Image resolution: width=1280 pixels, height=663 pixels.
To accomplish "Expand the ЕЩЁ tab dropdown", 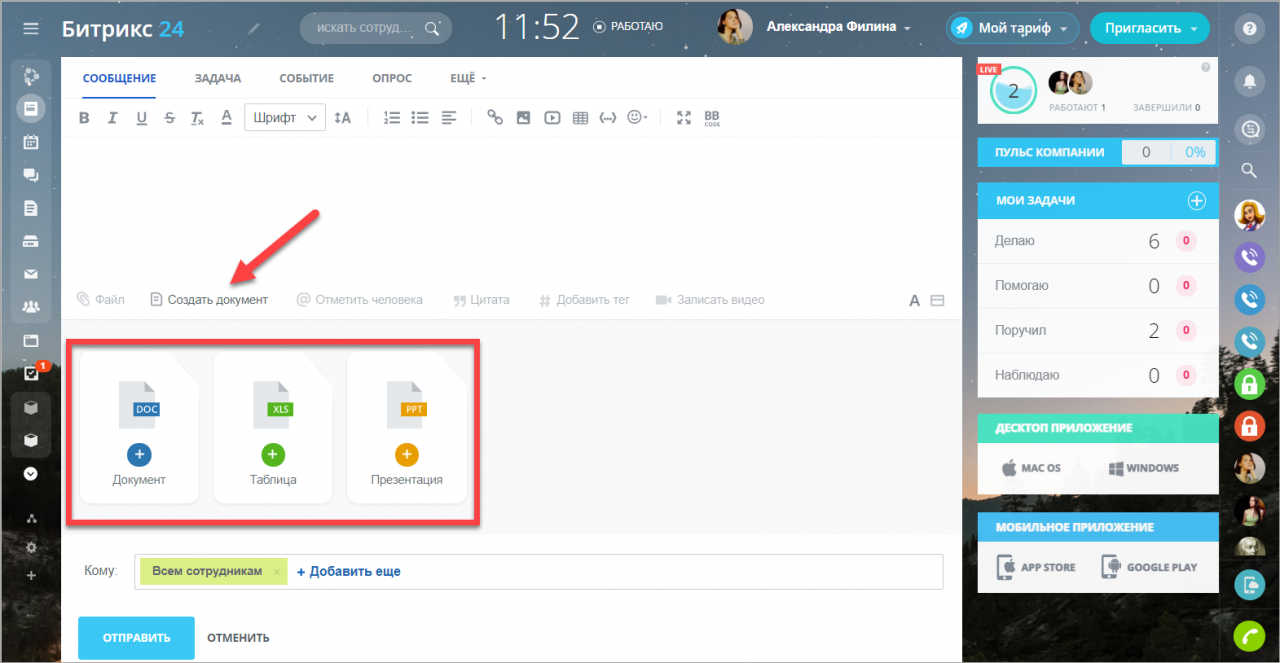I will [469, 78].
